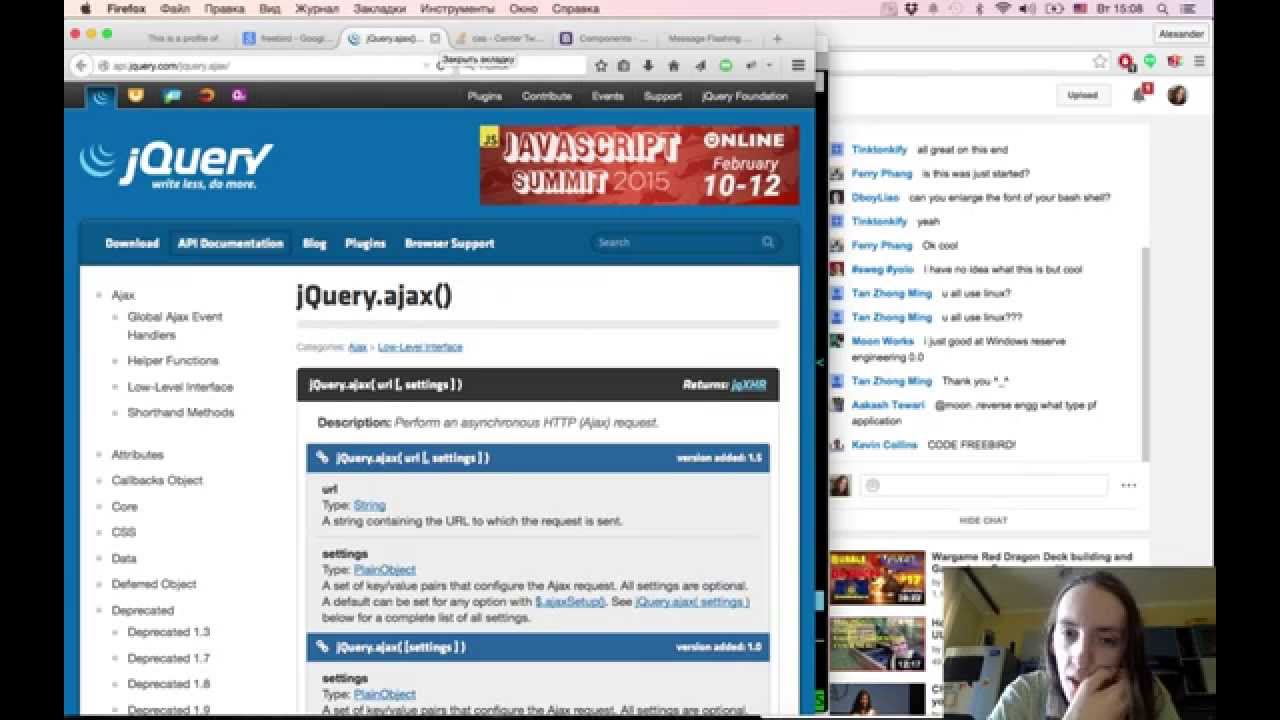Click the jQuery UI project icon
Screen dimensions: 1280x720
136,96
